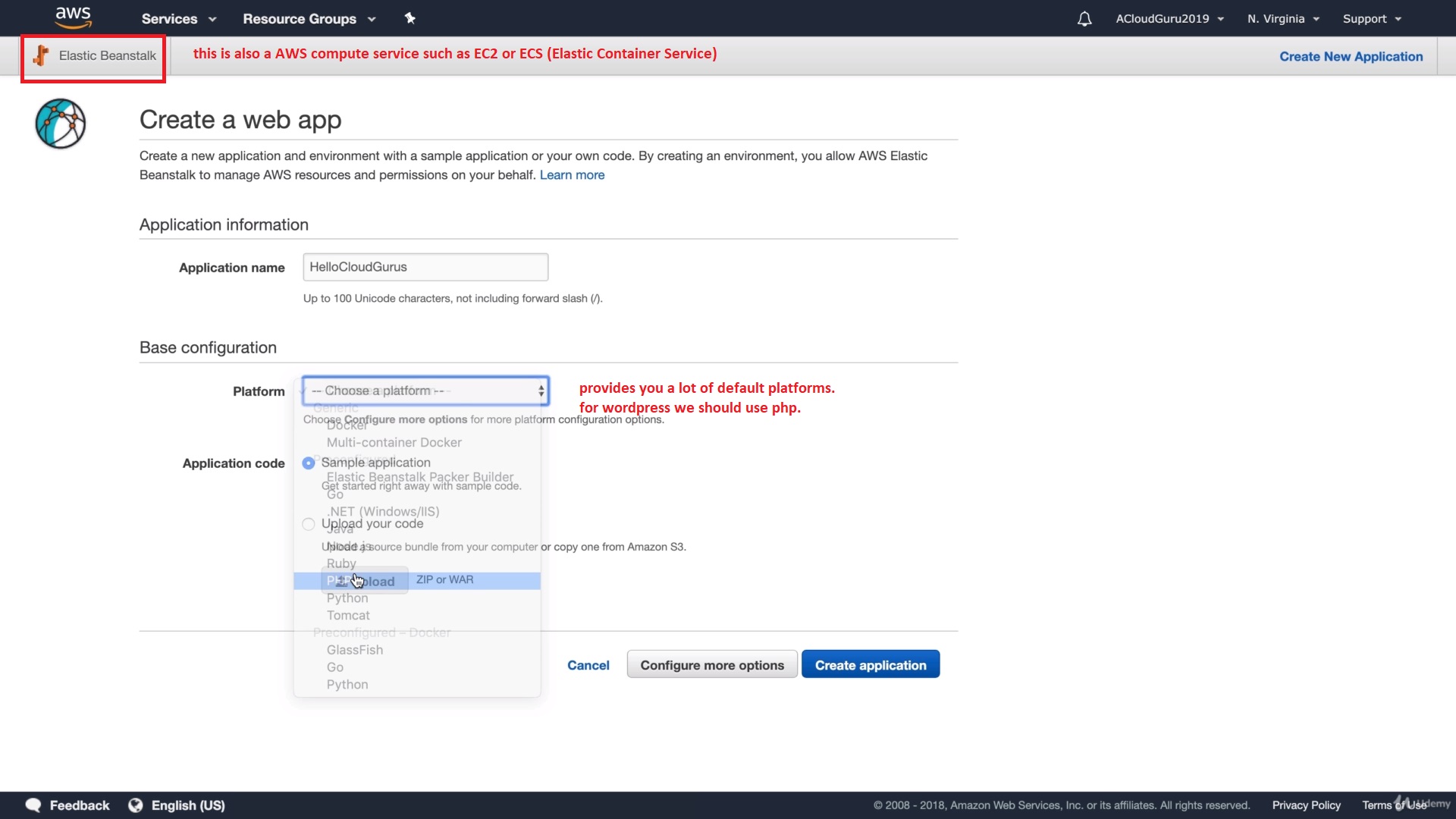Open the Resource Groups dropdown

coord(309,19)
